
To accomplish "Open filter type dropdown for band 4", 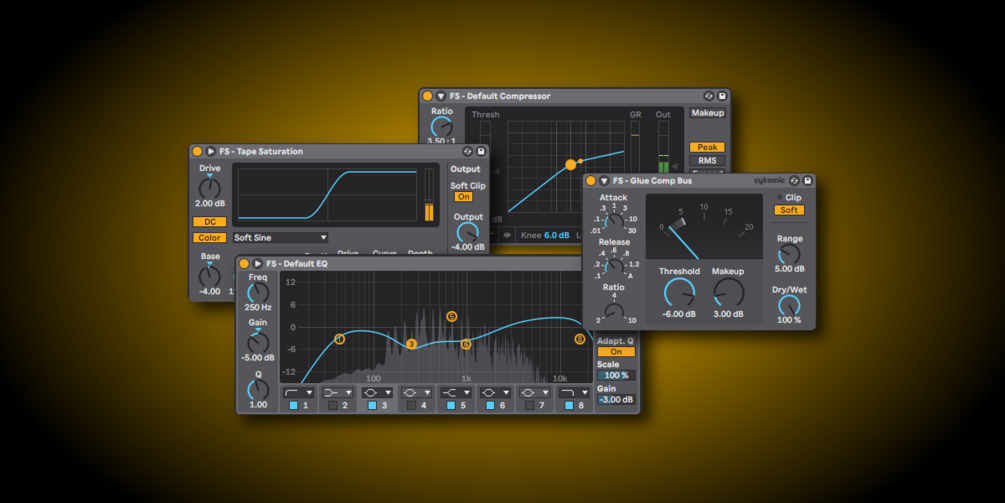I will pos(417,393).
